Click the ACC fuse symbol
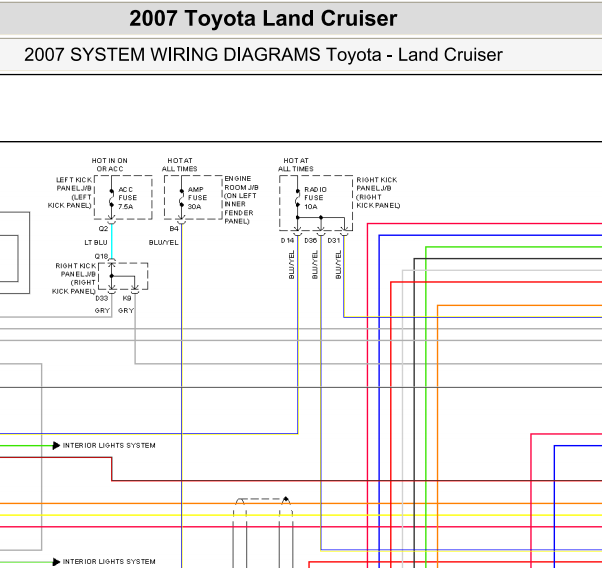 pyautogui.click(x=112, y=198)
